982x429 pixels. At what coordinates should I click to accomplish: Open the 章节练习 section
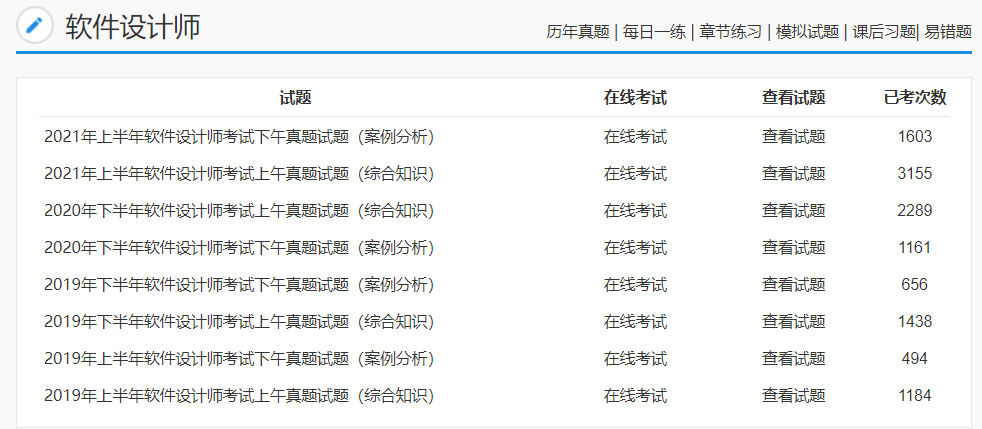[x=730, y=31]
